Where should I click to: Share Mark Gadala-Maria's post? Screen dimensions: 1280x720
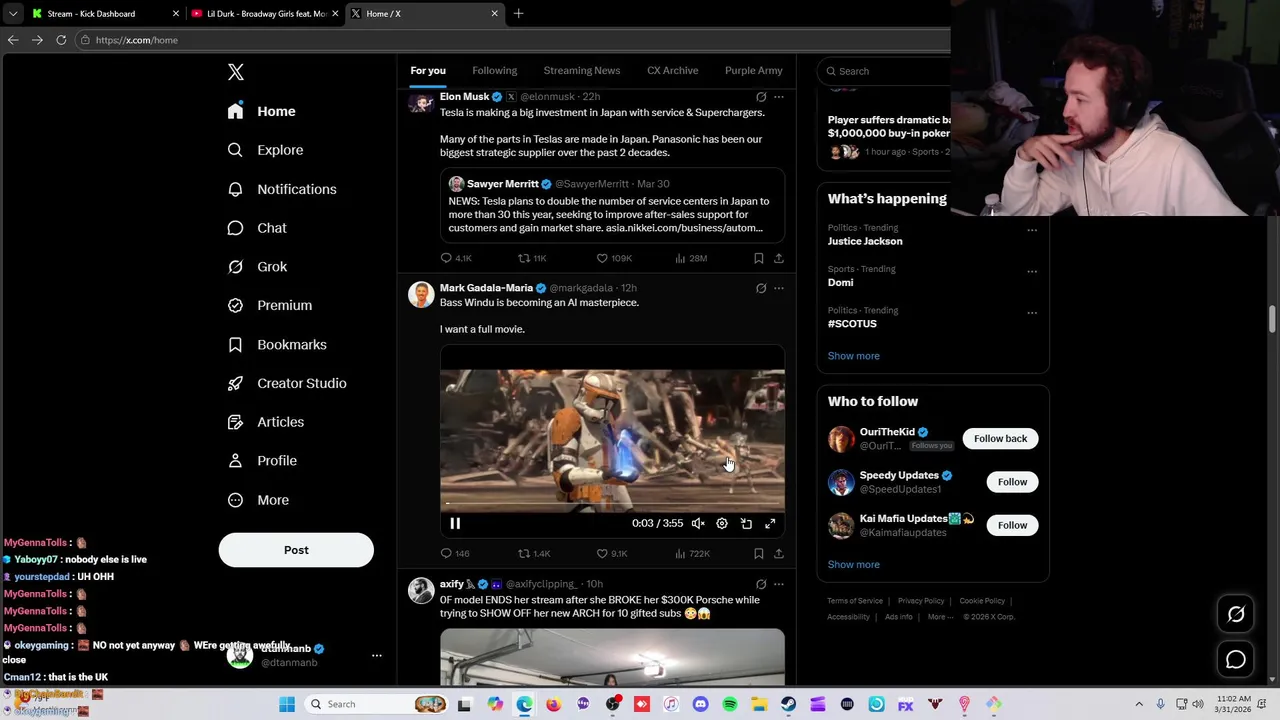[x=779, y=553]
